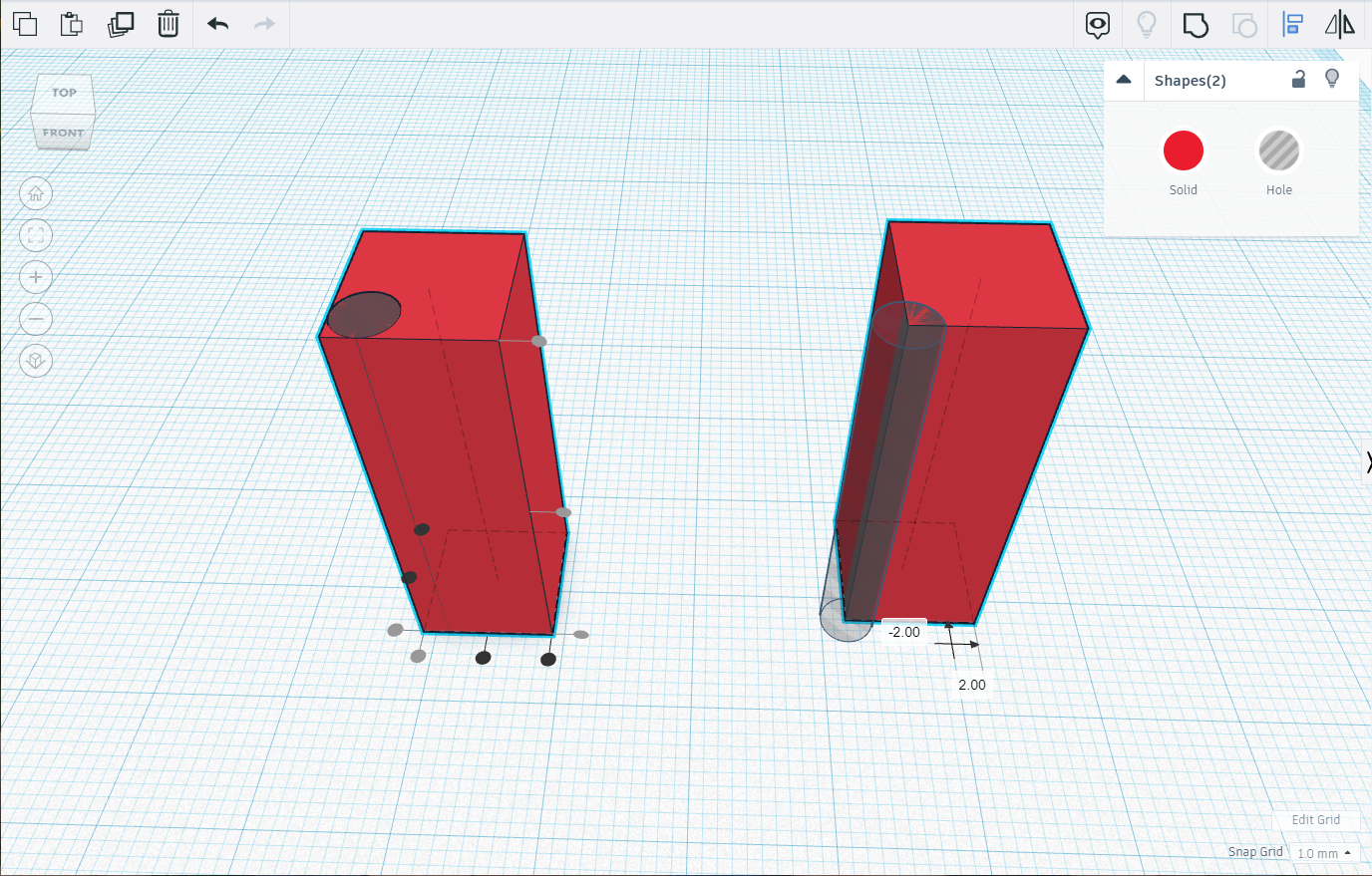Hide the selected shapes with the eye icon
This screenshot has width=1372, height=876.
(1097, 25)
